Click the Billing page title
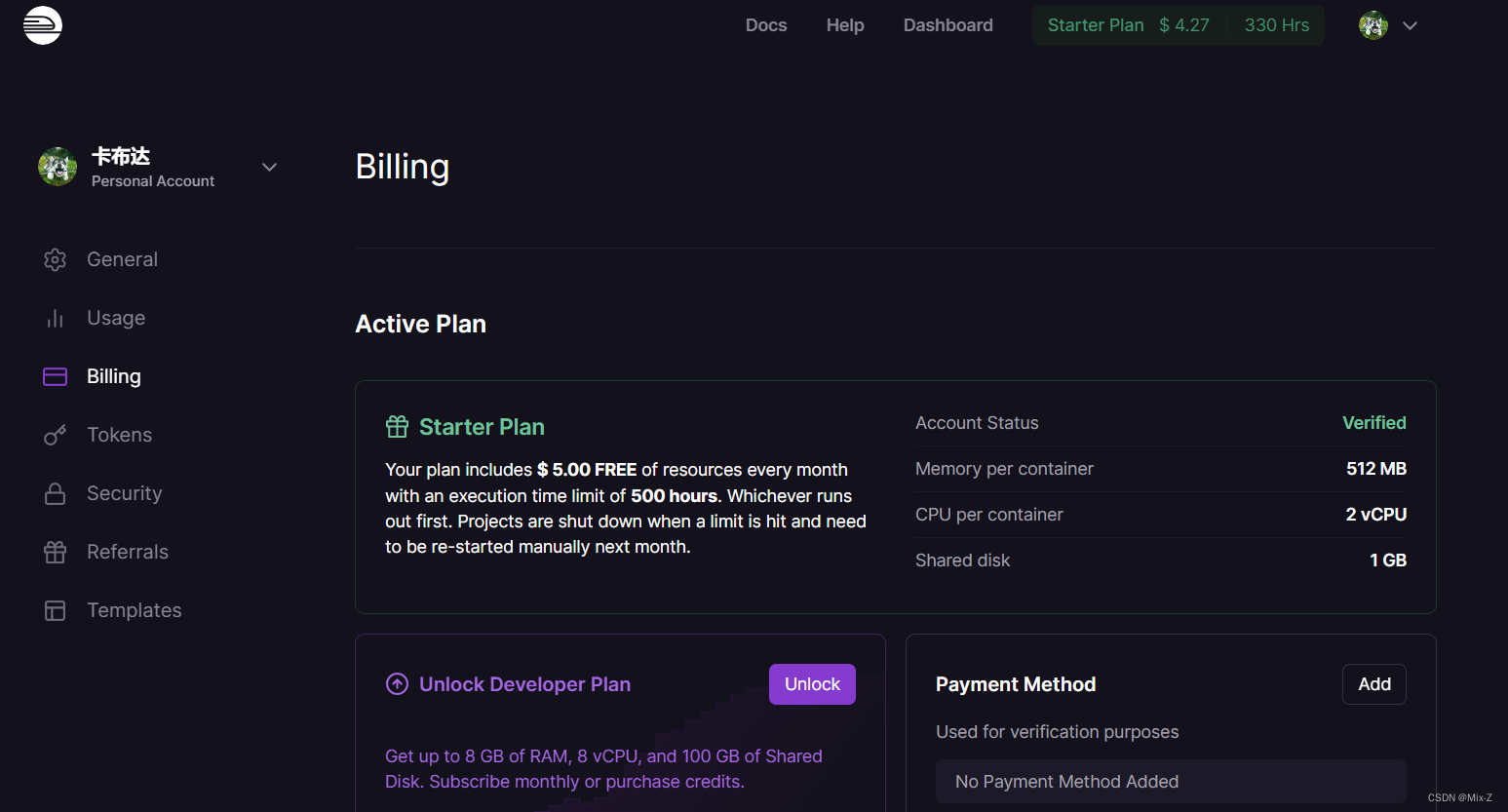Image resolution: width=1508 pixels, height=812 pixels. 403,167
